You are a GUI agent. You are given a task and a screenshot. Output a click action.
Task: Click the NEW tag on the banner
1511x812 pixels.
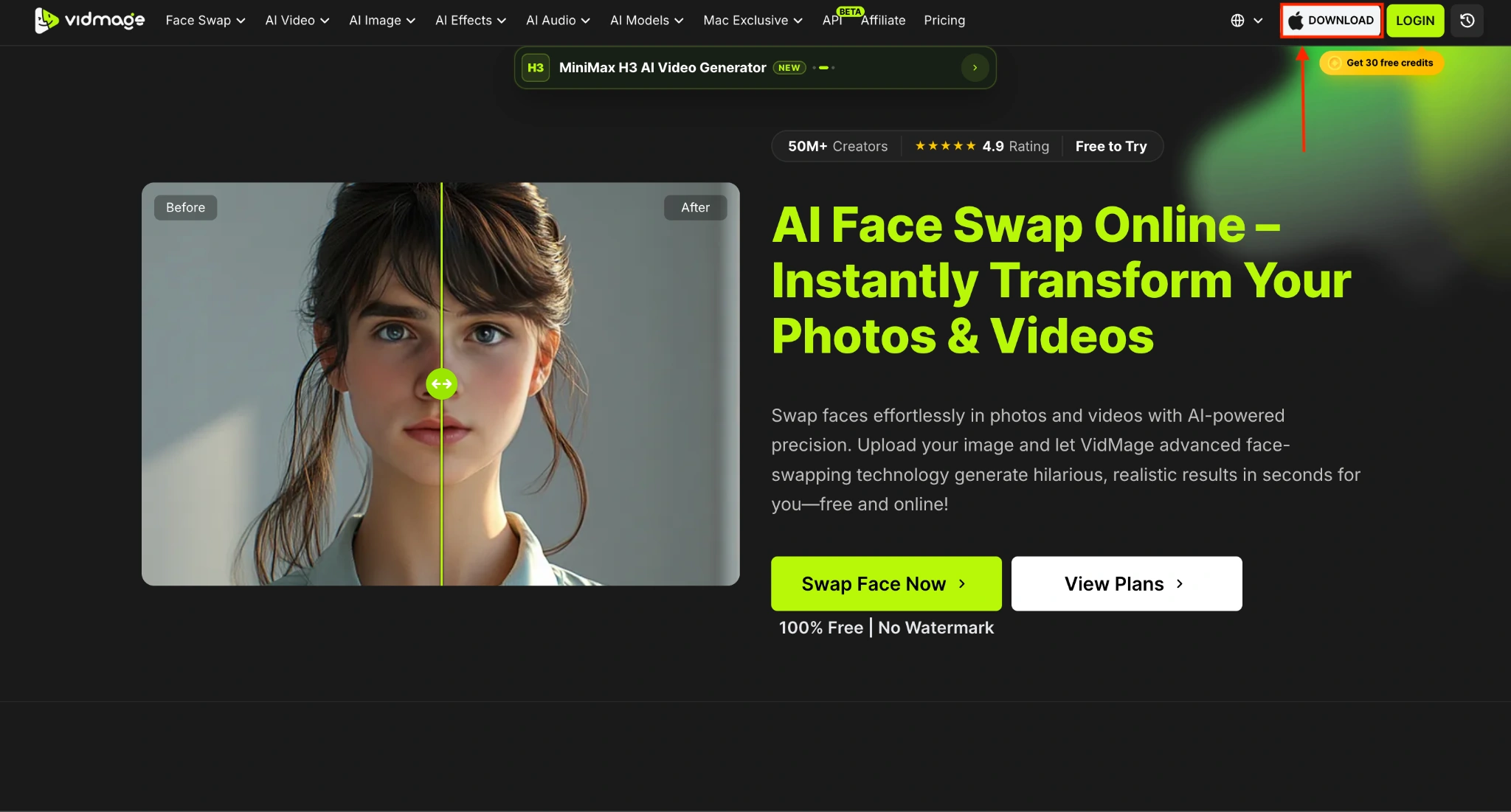[x=789, y=68]
